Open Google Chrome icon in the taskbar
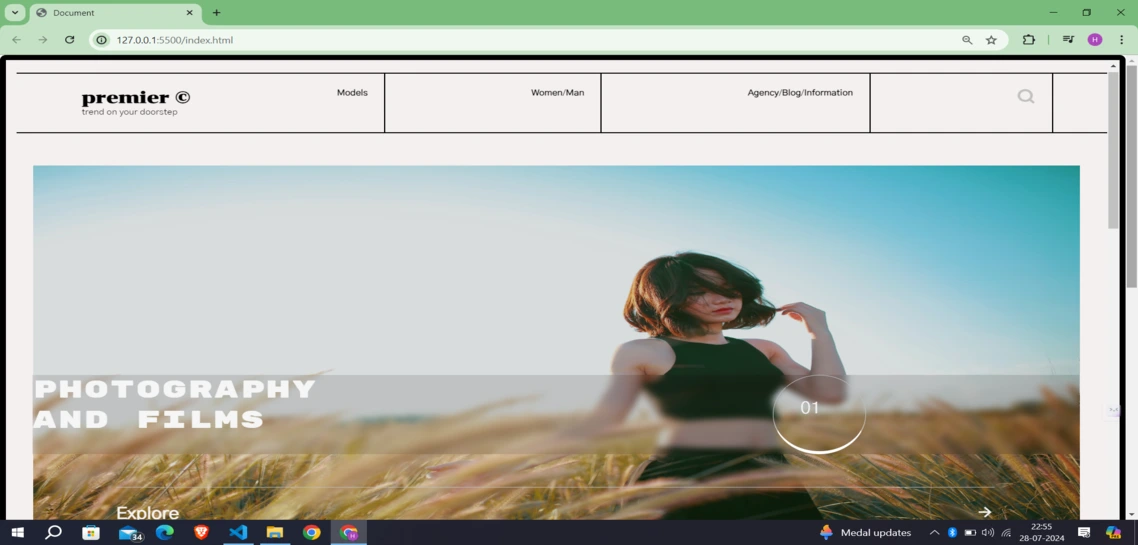 pos(311,533)
